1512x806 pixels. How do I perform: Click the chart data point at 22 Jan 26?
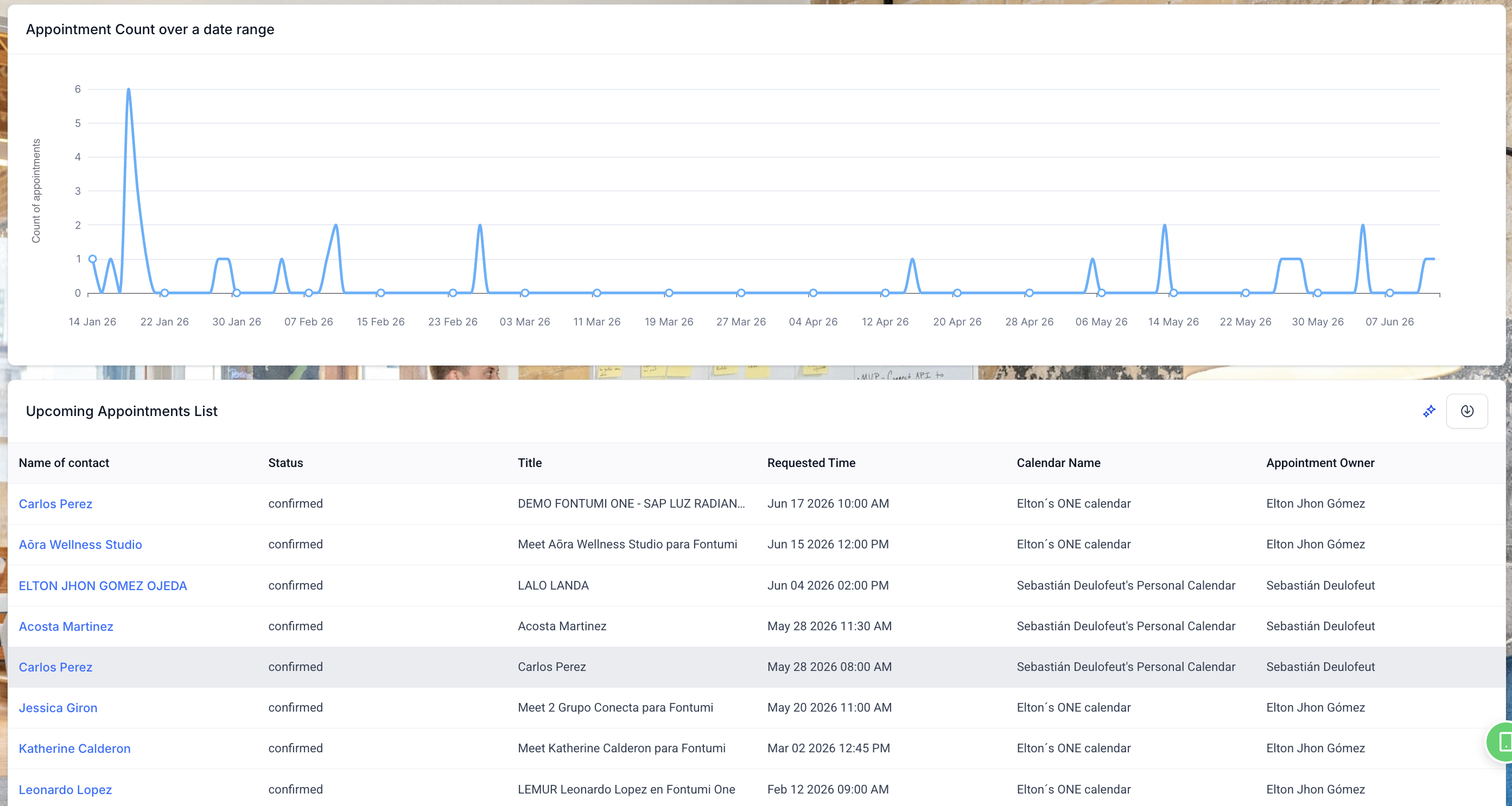[164, 293]
